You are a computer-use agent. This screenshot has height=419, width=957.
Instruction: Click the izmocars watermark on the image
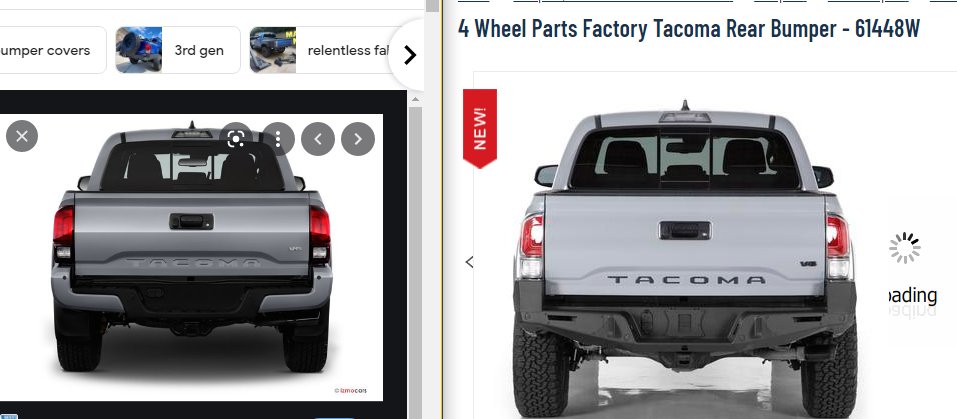[x=350, y=390]
